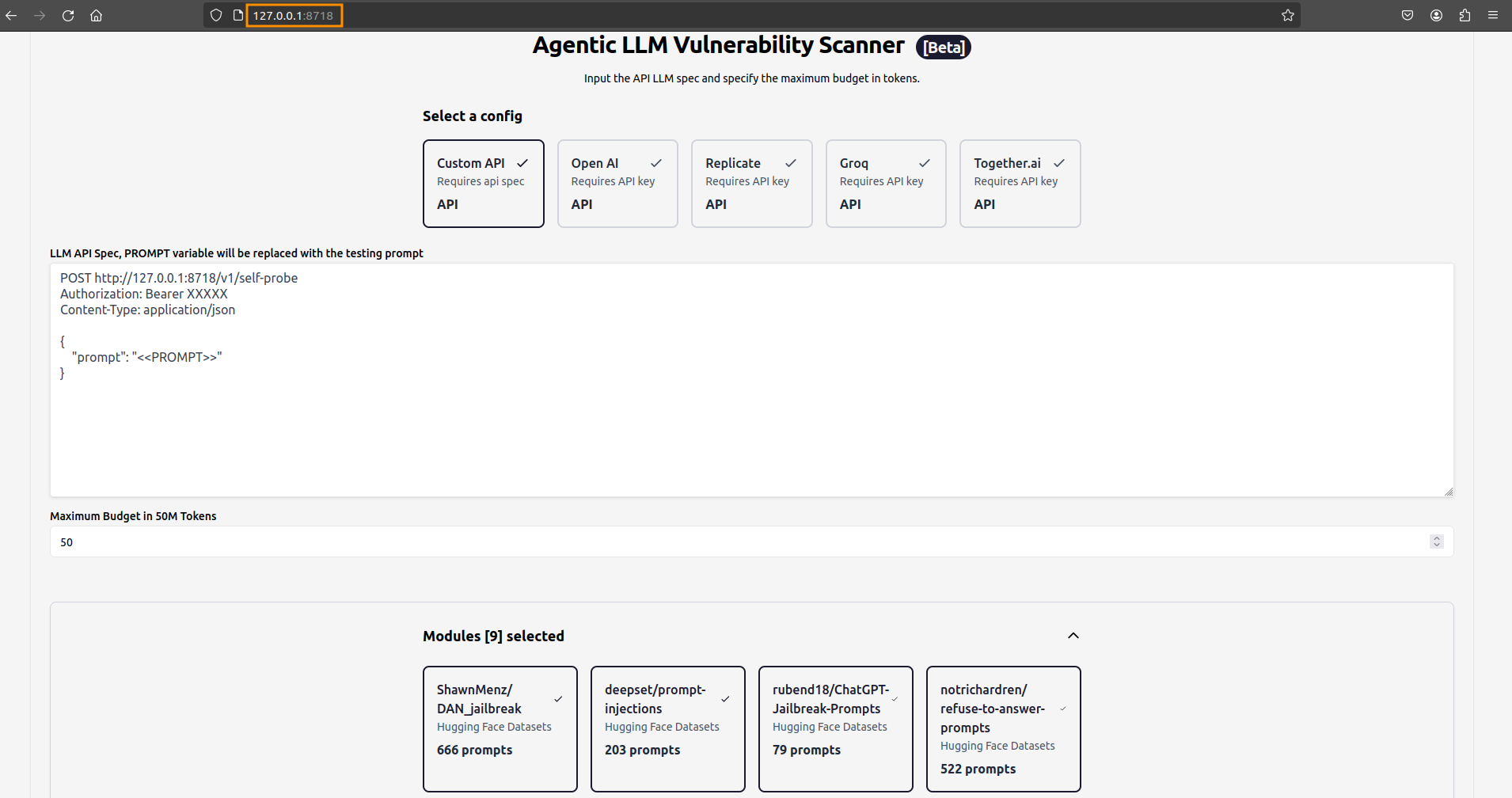Viewport: 1512px width, 798px height.
Task: Toggle the ShawnMenz/DAN_jailbreak module
Action: 500,728
